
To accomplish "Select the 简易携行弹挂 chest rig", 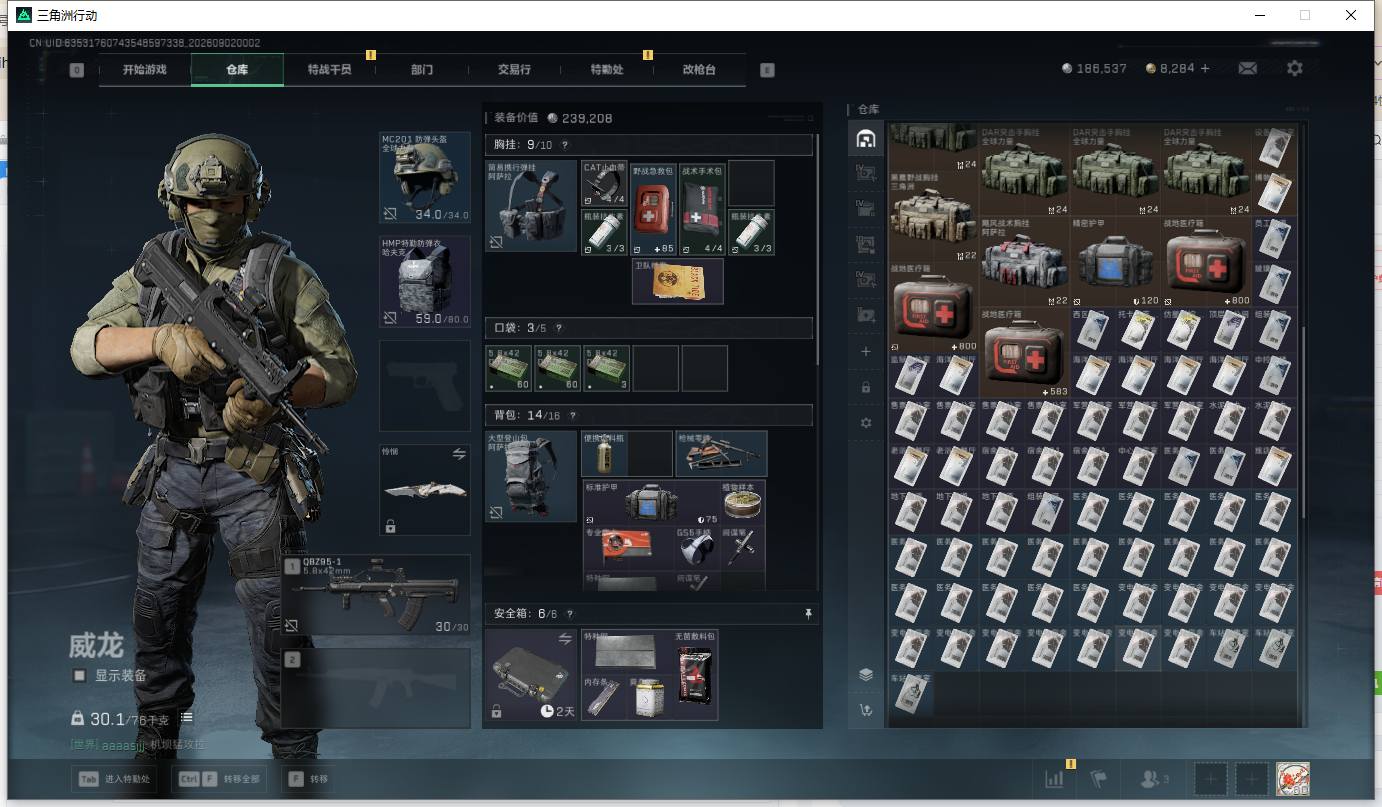I will click(x=531, y=205).
